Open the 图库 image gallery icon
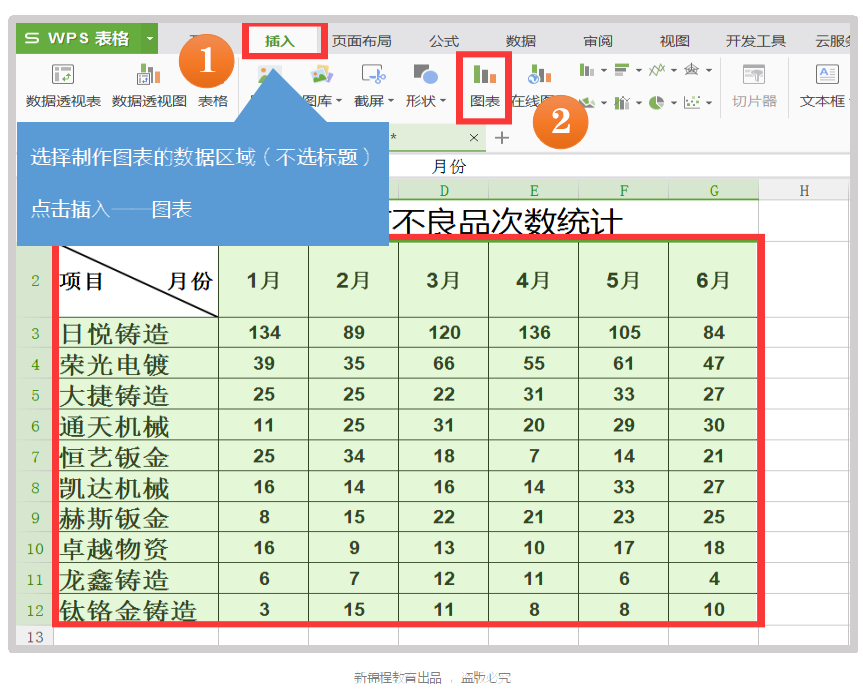 pos(321,74)
